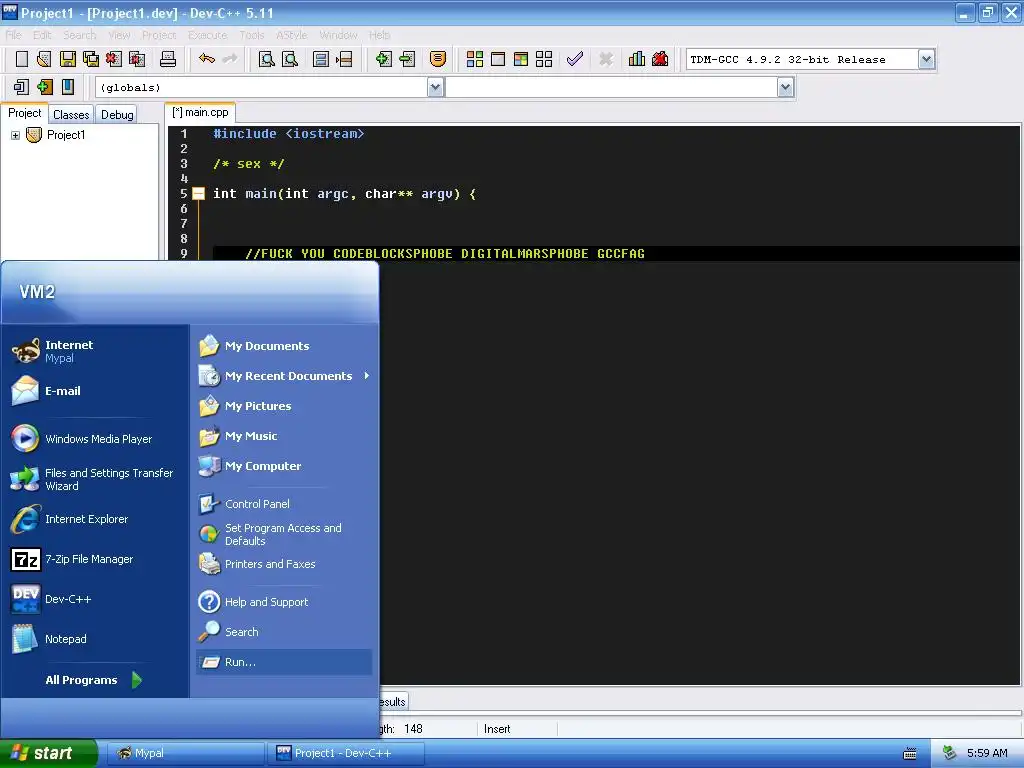Click Project1 - Dev-C++ taskbar button
Image resolution: width=1024 pixels, height=768 pixels.
point(346,753)
